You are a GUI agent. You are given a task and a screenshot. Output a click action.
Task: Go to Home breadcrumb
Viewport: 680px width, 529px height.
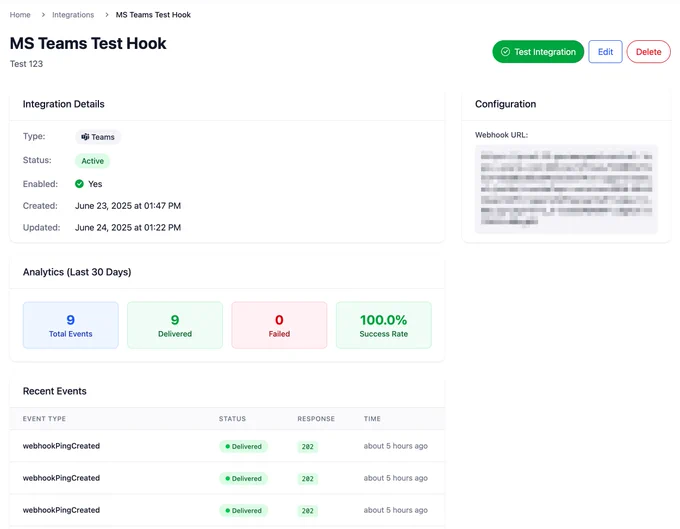pos(20,15)
